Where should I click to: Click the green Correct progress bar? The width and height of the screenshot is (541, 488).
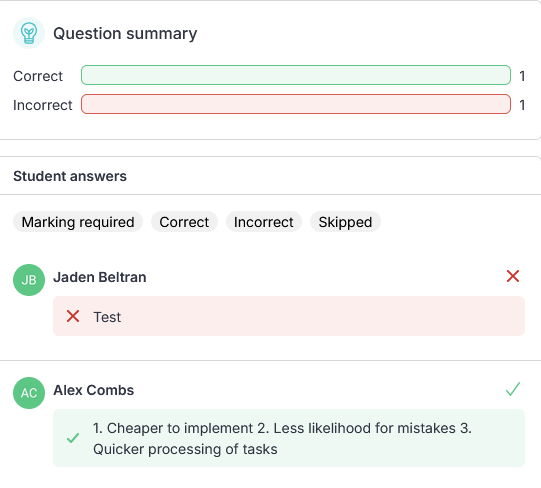tap(296, 75)
